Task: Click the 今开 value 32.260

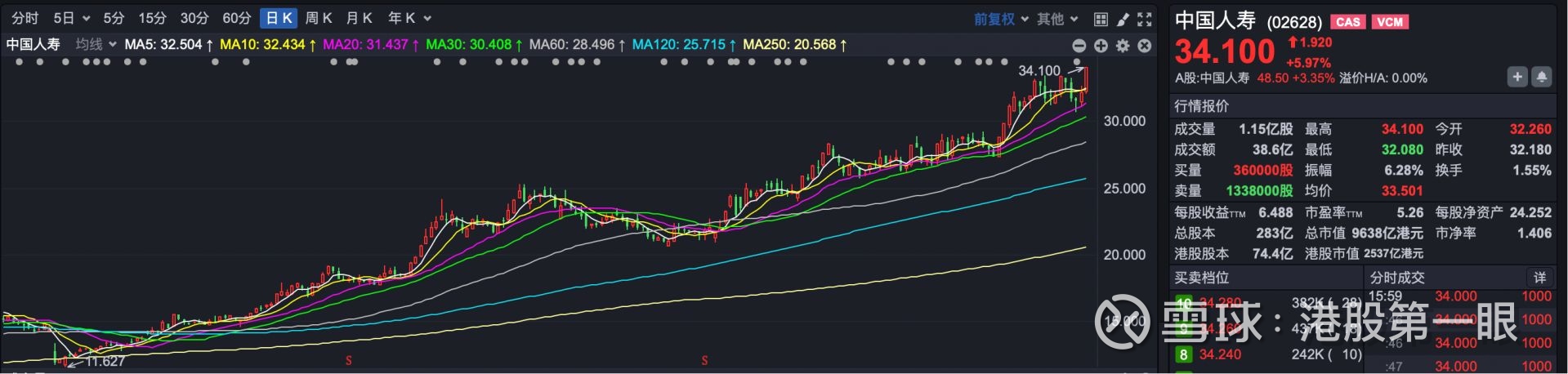Action: [1530, 129]
